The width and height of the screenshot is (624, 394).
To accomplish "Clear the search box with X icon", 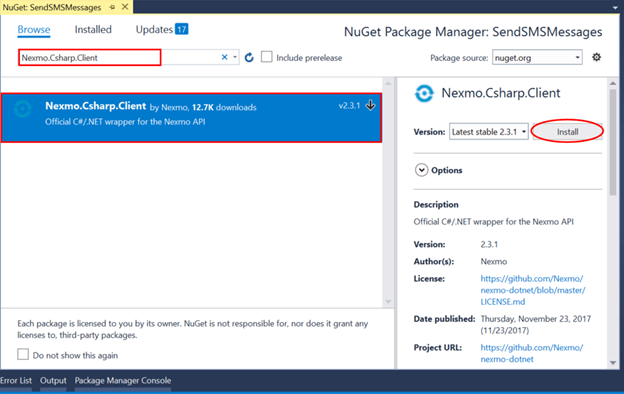I will tap(224, 57).
